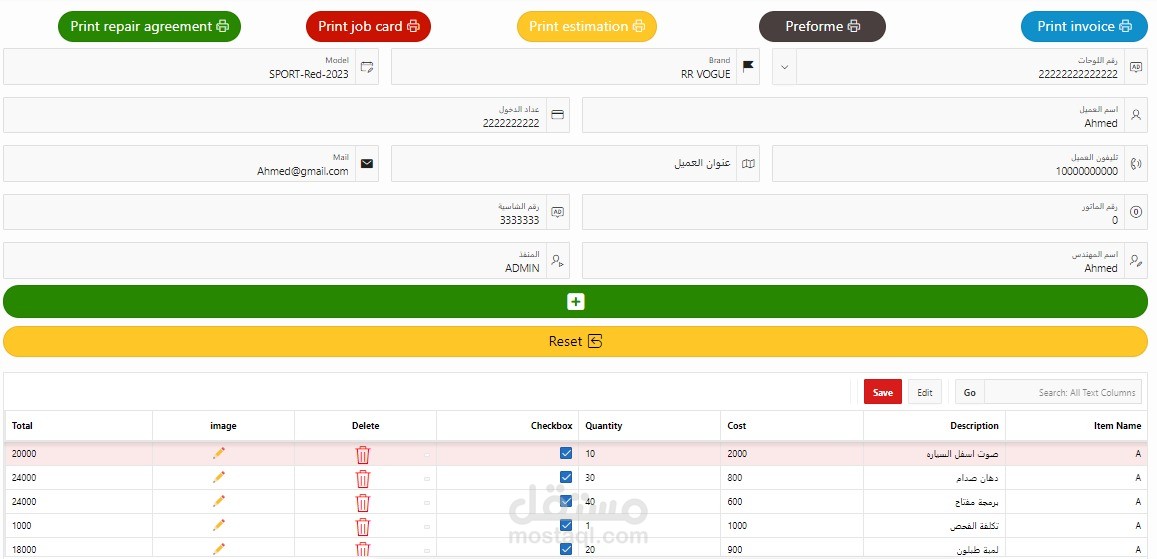Click the cost cell 2000
This screenshot has height=559, width=1157.
coord(792,454)
